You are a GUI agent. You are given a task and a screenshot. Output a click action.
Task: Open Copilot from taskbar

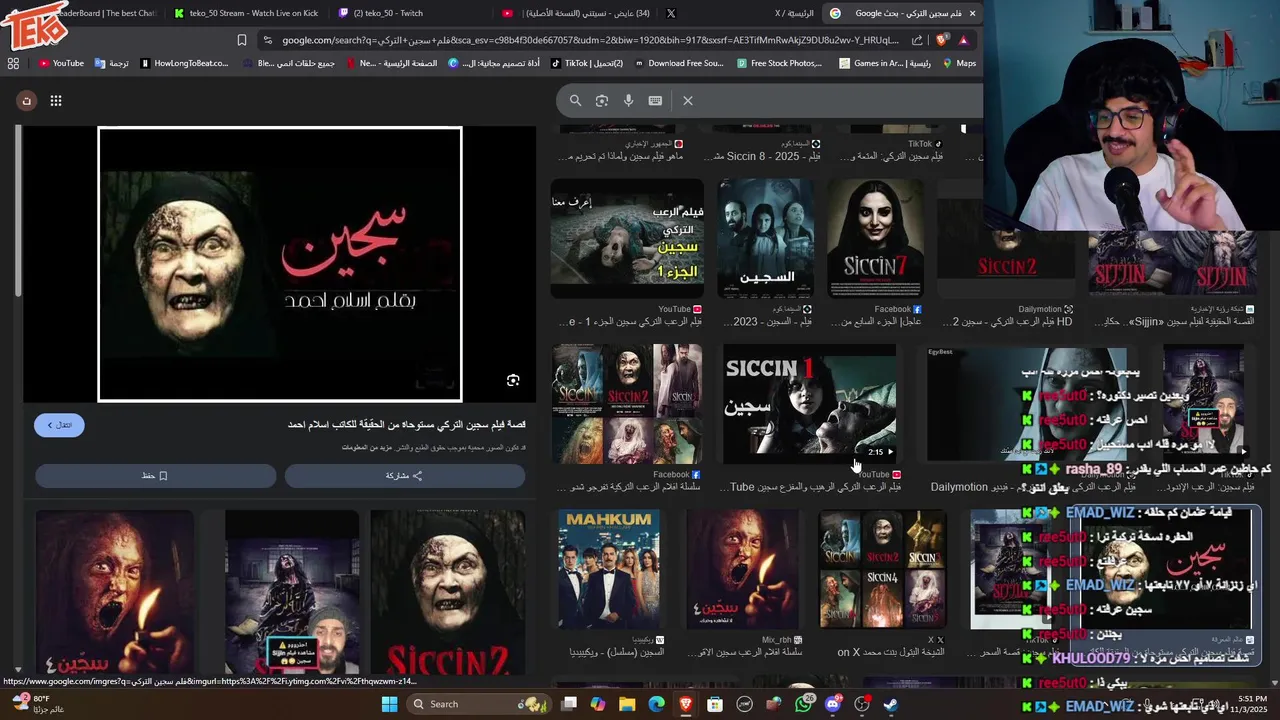click(598, 704)
